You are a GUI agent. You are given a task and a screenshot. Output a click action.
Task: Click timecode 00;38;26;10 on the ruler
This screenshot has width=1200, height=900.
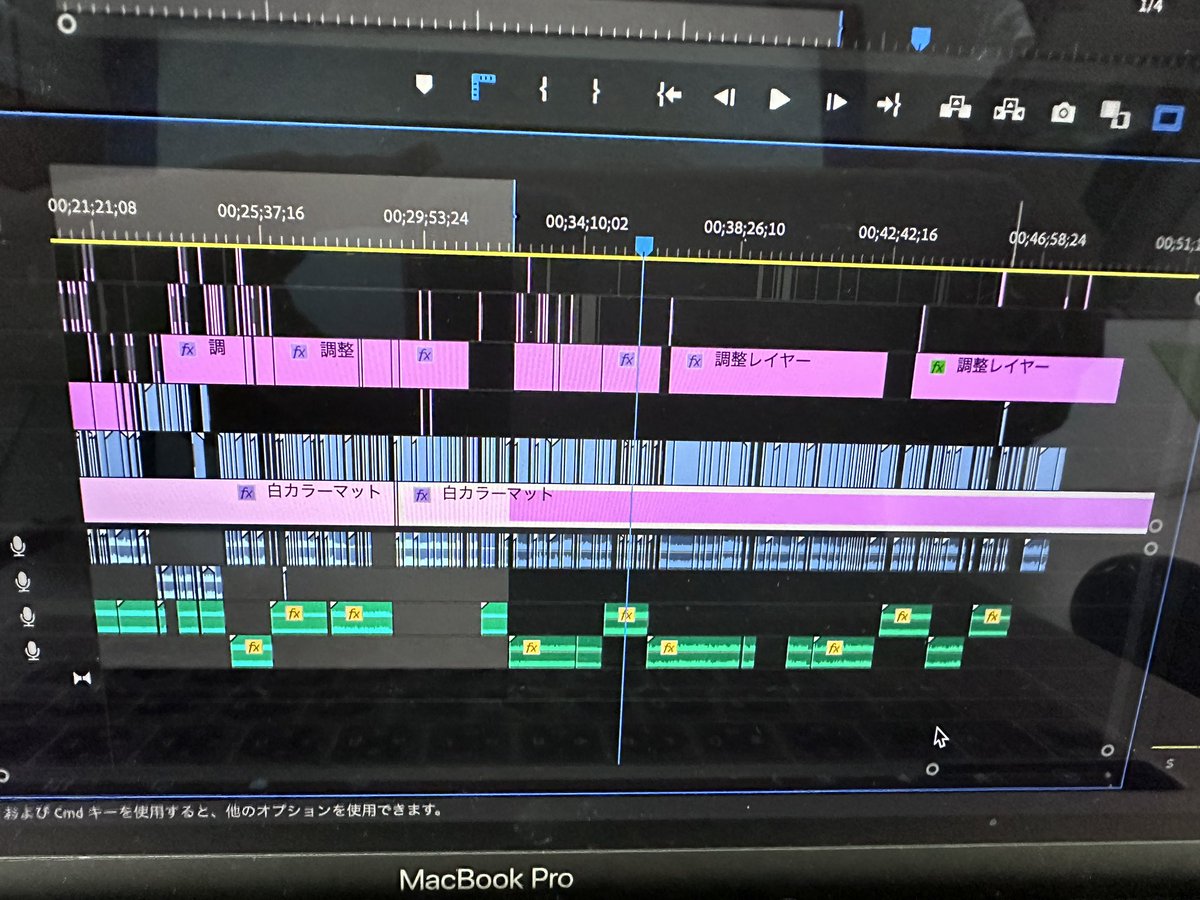tap(744, 228)
